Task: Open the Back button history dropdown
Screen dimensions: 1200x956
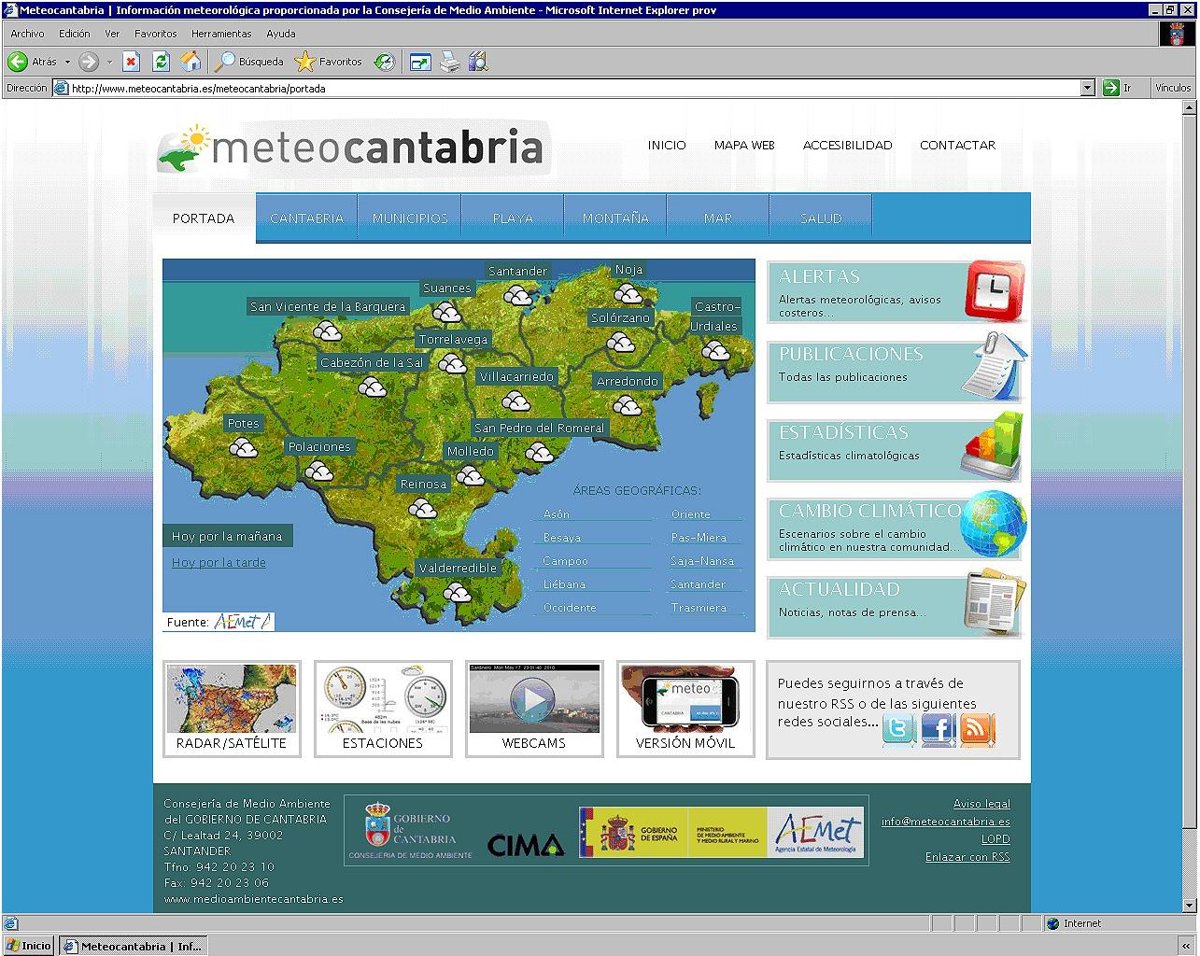Action: (x=68, y=62)
